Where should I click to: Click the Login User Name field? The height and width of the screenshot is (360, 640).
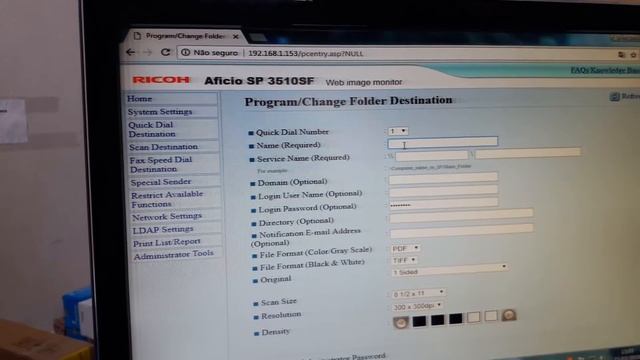pos(444,191)
